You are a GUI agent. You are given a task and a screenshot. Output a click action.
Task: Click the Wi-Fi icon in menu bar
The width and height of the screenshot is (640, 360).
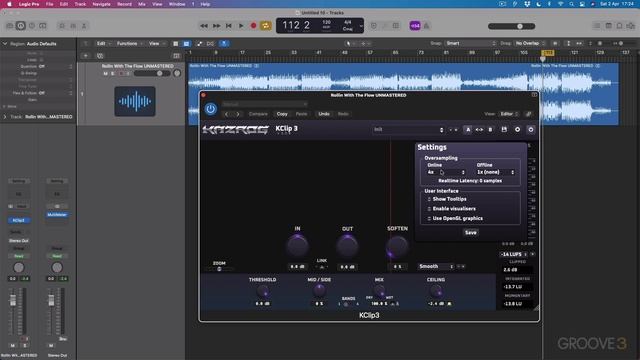(x=560, y=4)
